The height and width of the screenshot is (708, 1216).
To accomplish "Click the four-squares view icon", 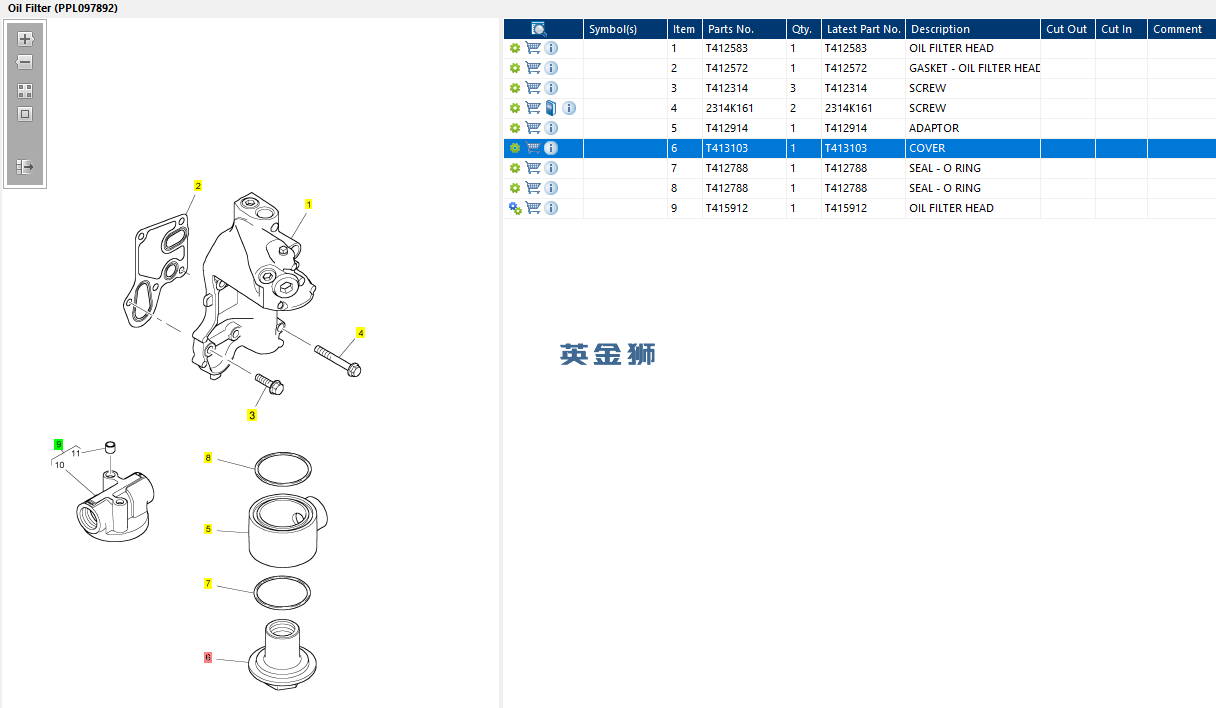I will (26, 91).
